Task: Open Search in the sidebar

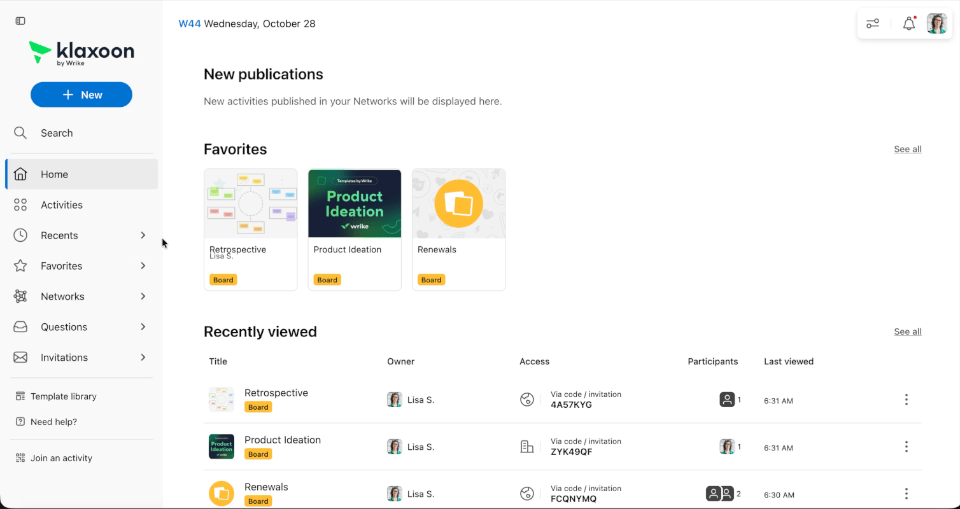Action: pos(81,133)
